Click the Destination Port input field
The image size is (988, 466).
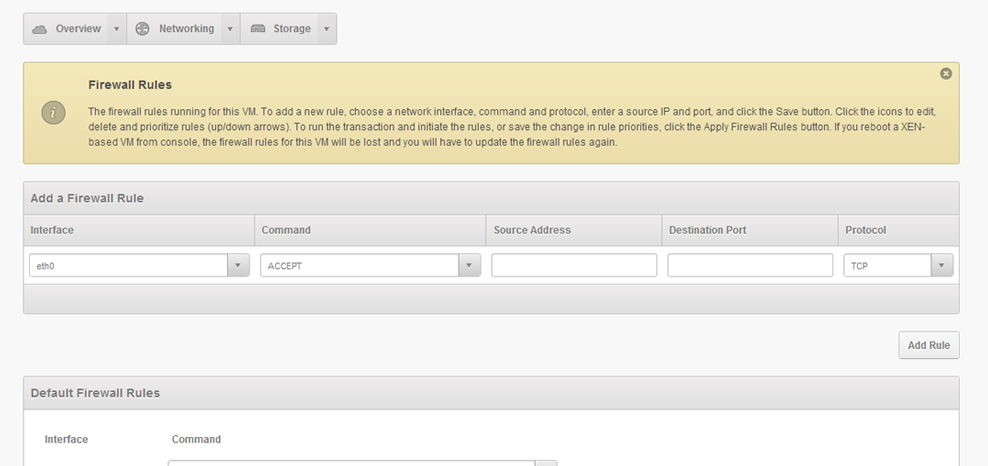pos(750,265)
